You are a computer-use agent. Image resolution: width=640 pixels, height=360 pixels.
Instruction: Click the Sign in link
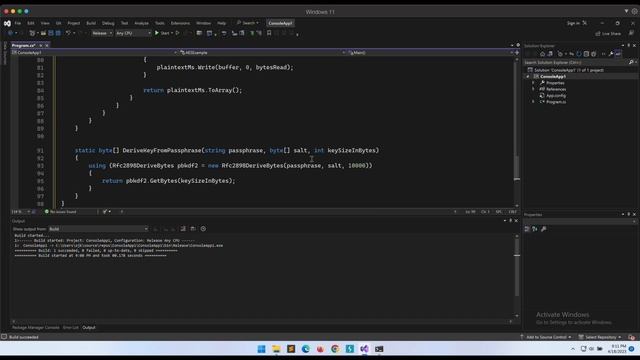pyautogui.click(x=573, y=23)
